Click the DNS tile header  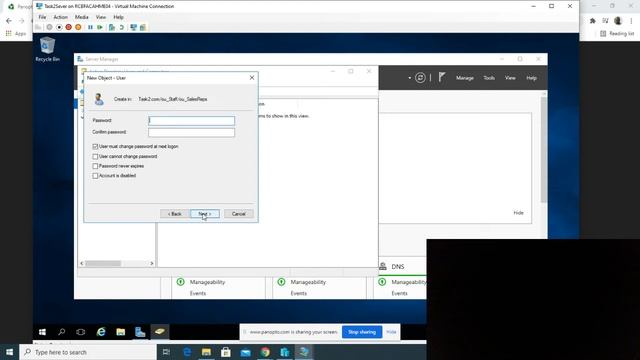(398, 267)
